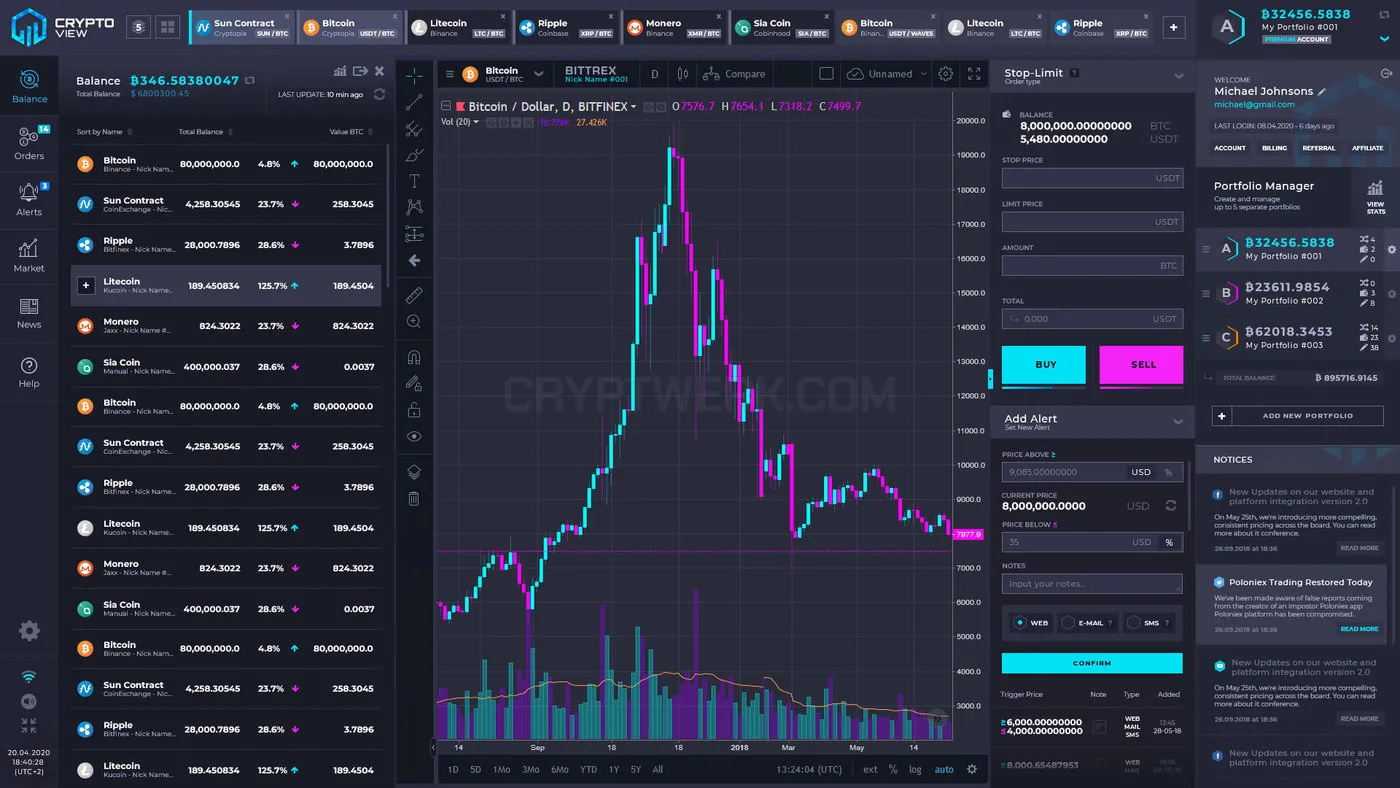
Task: Open the object tree layers icon
Action: (414, 472)
